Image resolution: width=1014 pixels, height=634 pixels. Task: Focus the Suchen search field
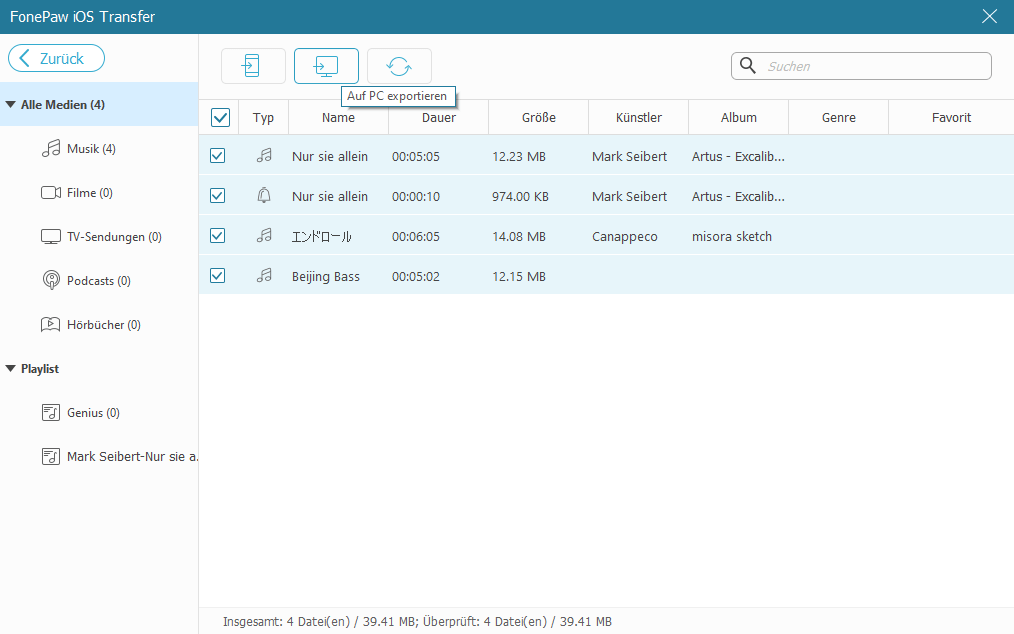tap(861, 66)
